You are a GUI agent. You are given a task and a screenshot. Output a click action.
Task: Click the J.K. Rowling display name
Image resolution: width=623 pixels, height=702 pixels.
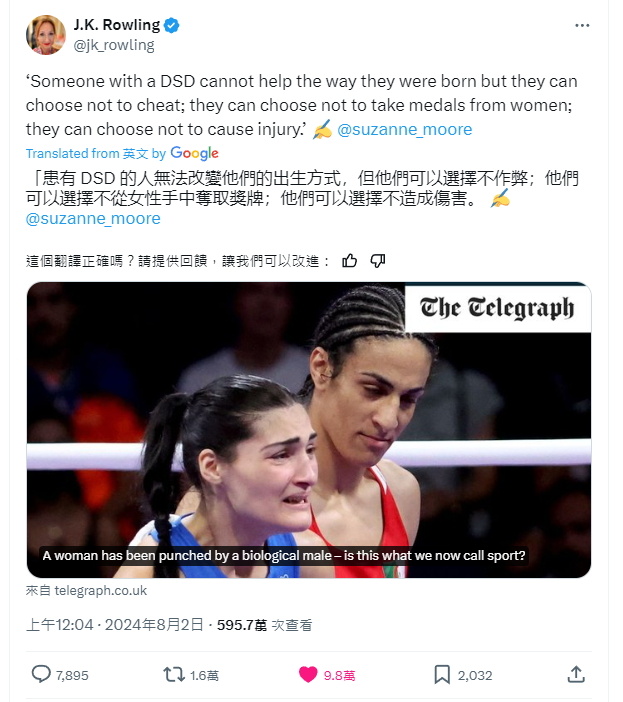click(x=117, y=25)
